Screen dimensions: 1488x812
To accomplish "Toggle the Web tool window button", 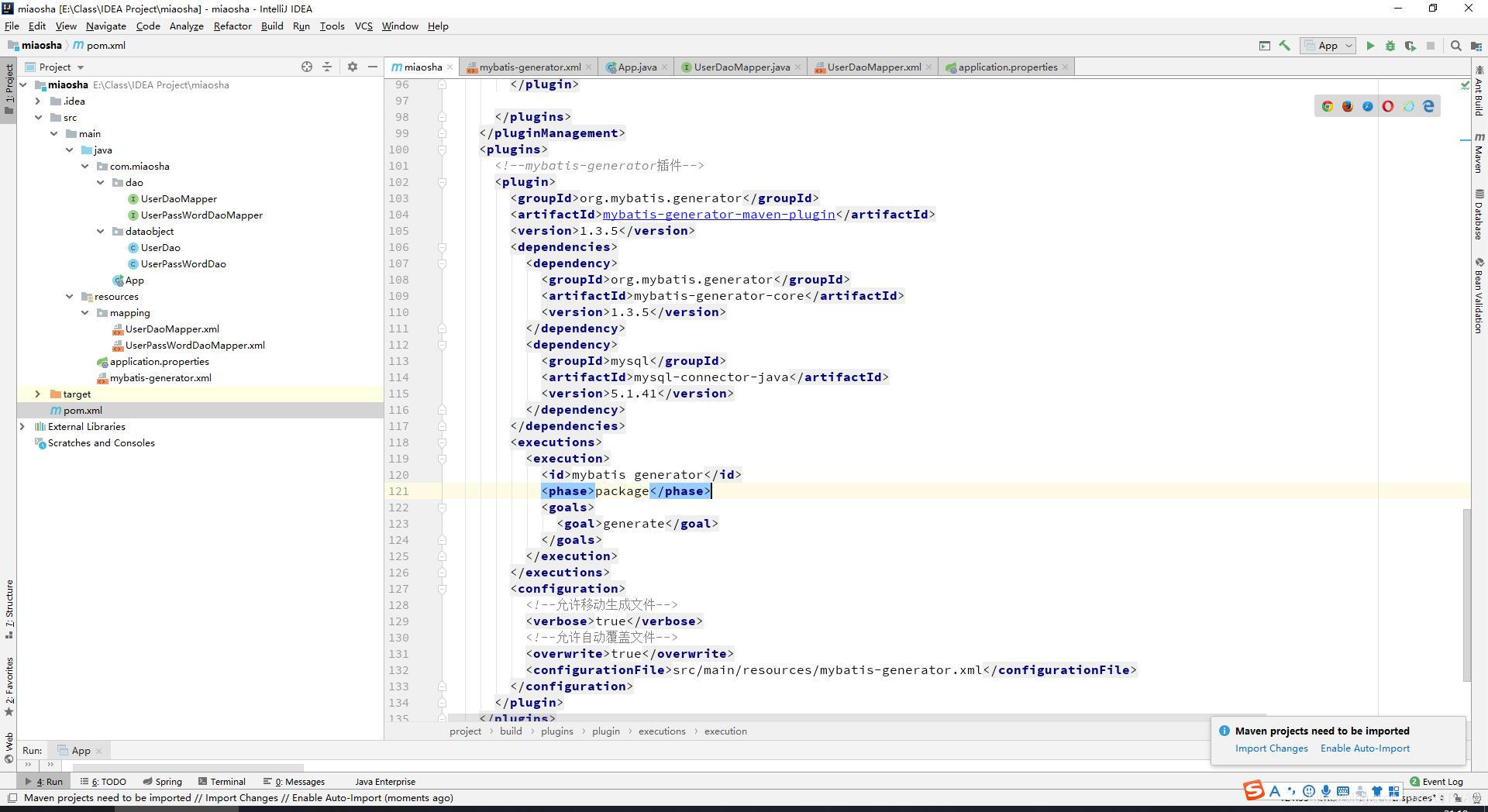I will (9, 748).
